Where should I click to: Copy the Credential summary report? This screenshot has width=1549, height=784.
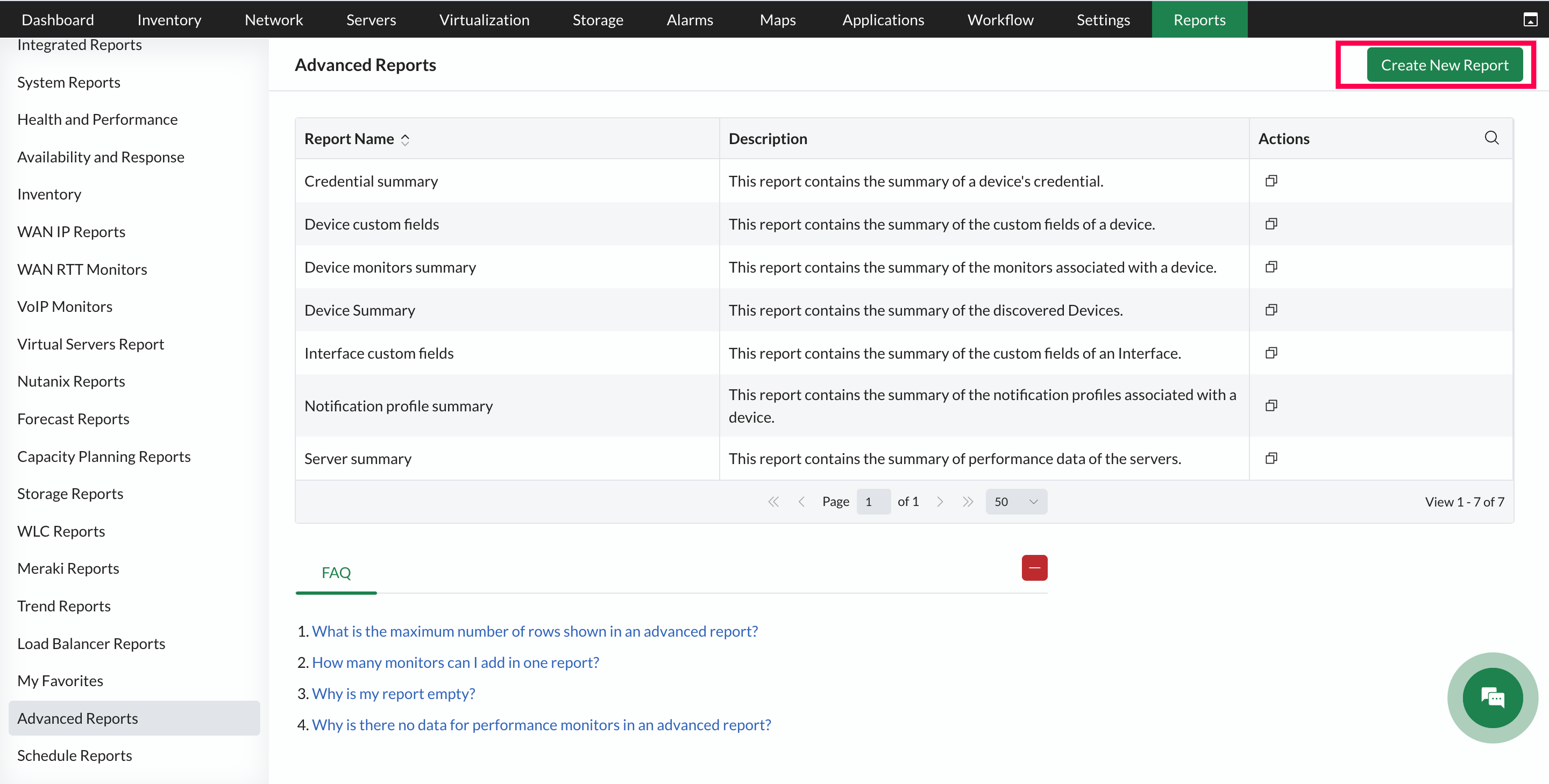pos(1271,181)
